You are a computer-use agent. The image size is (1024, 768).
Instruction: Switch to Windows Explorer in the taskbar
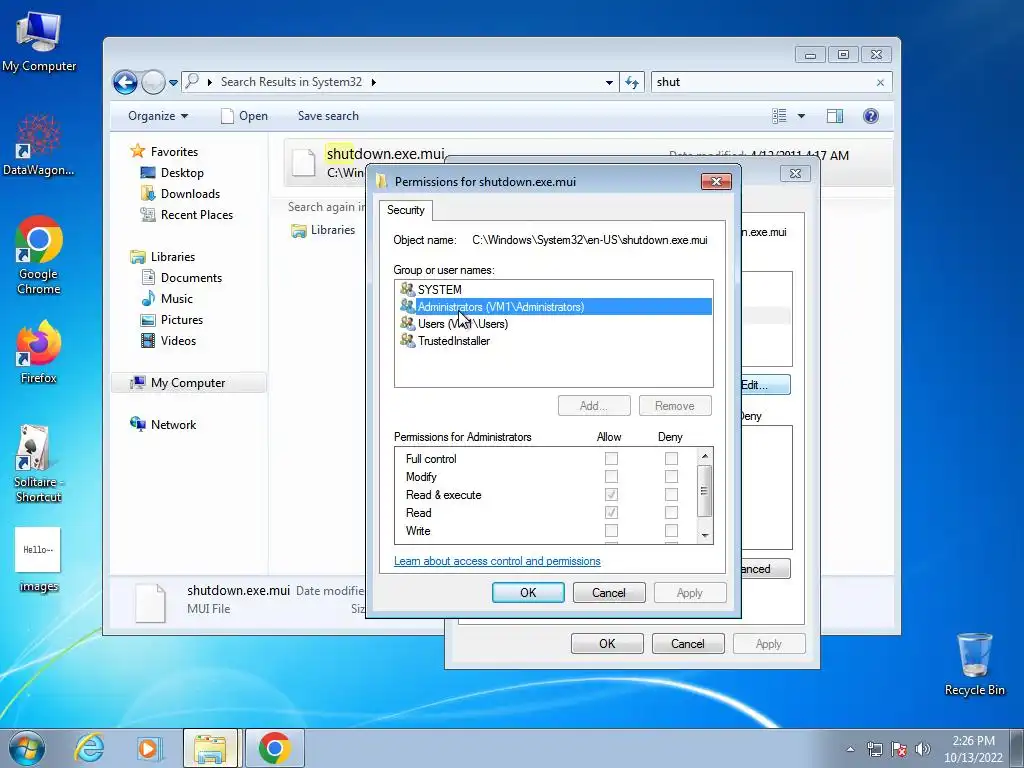210,748
